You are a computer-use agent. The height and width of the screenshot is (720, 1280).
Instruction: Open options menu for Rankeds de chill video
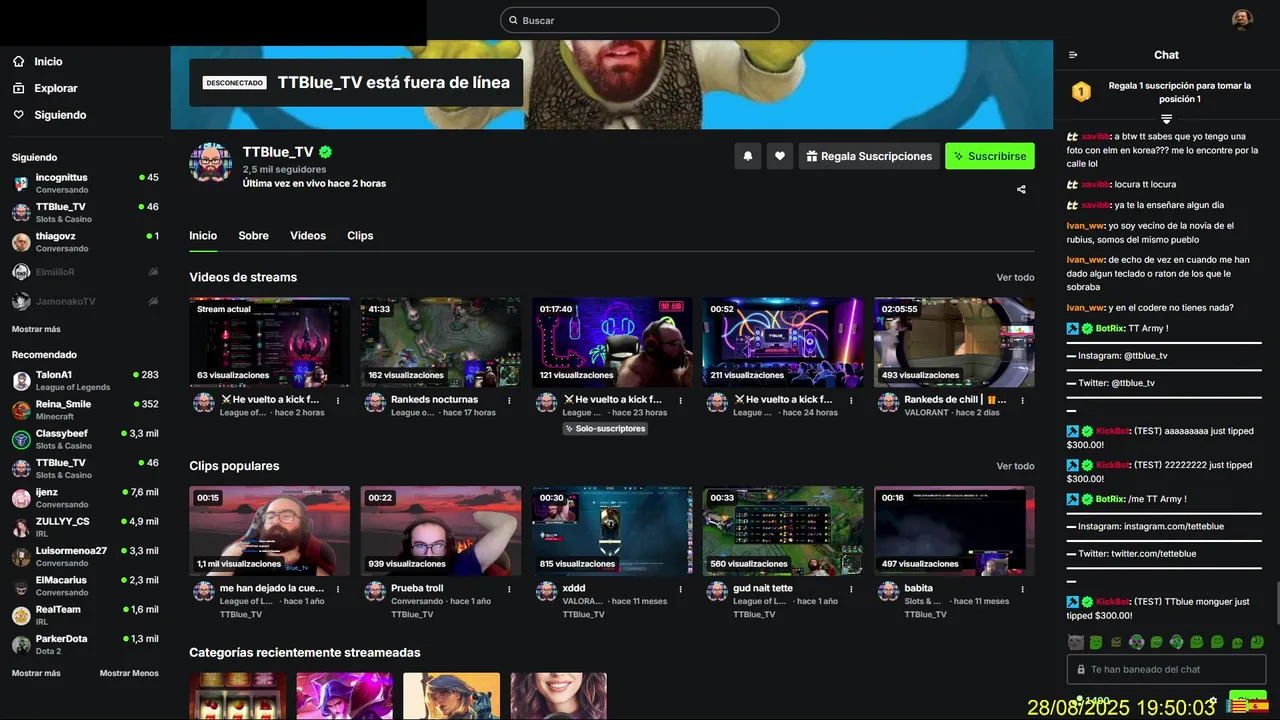[x=1022, y=400]
